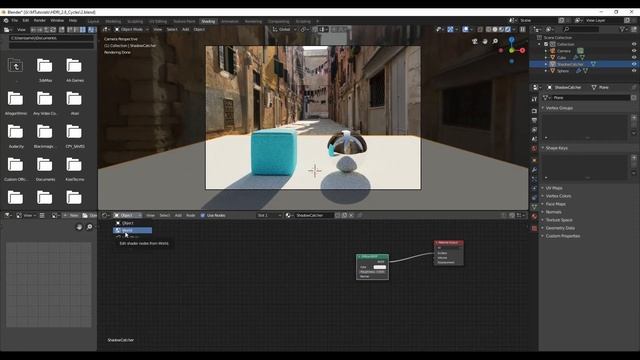The width and height of the screenshot is (640, 360).
Task: Expand the Geometry Data panel
Action: point(560,228)
